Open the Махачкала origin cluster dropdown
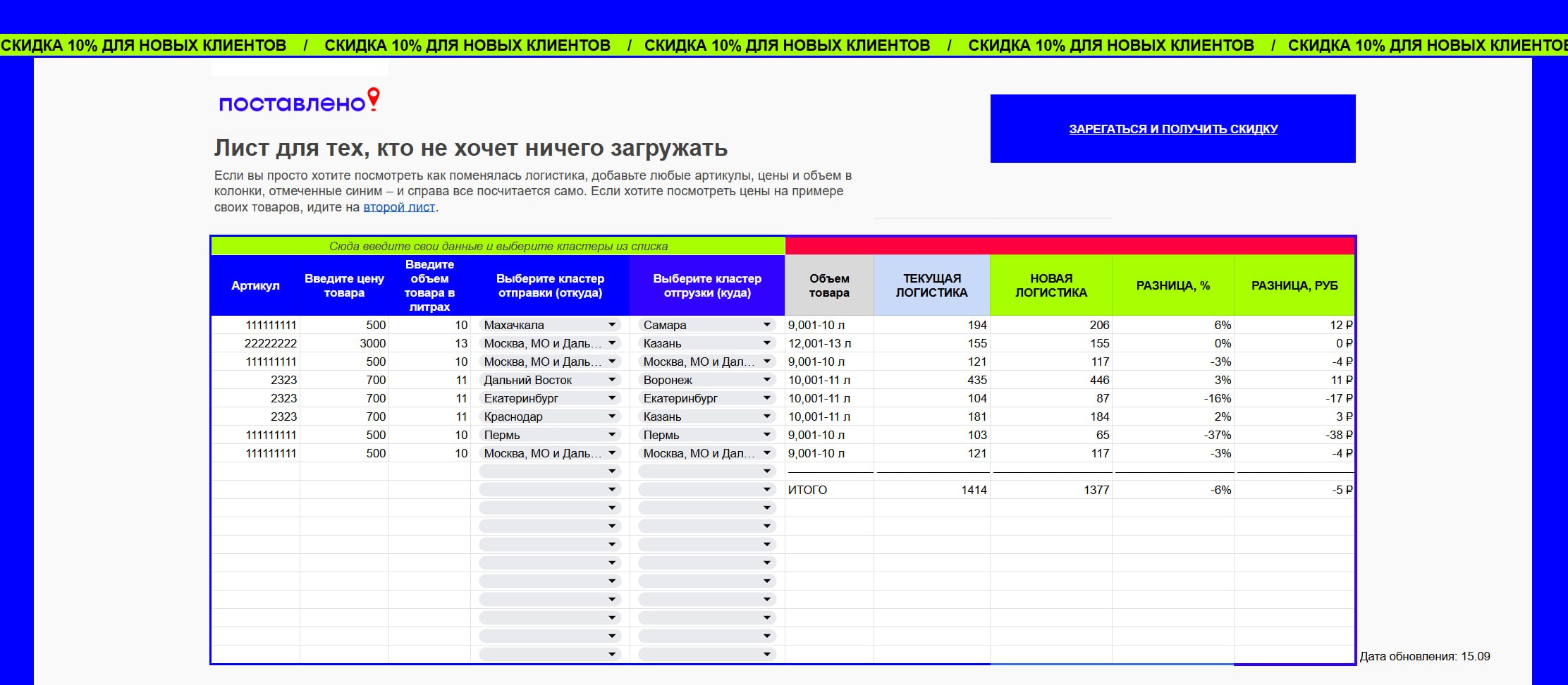This screenshot has height=685, width=1568. (x=550, y=325)
